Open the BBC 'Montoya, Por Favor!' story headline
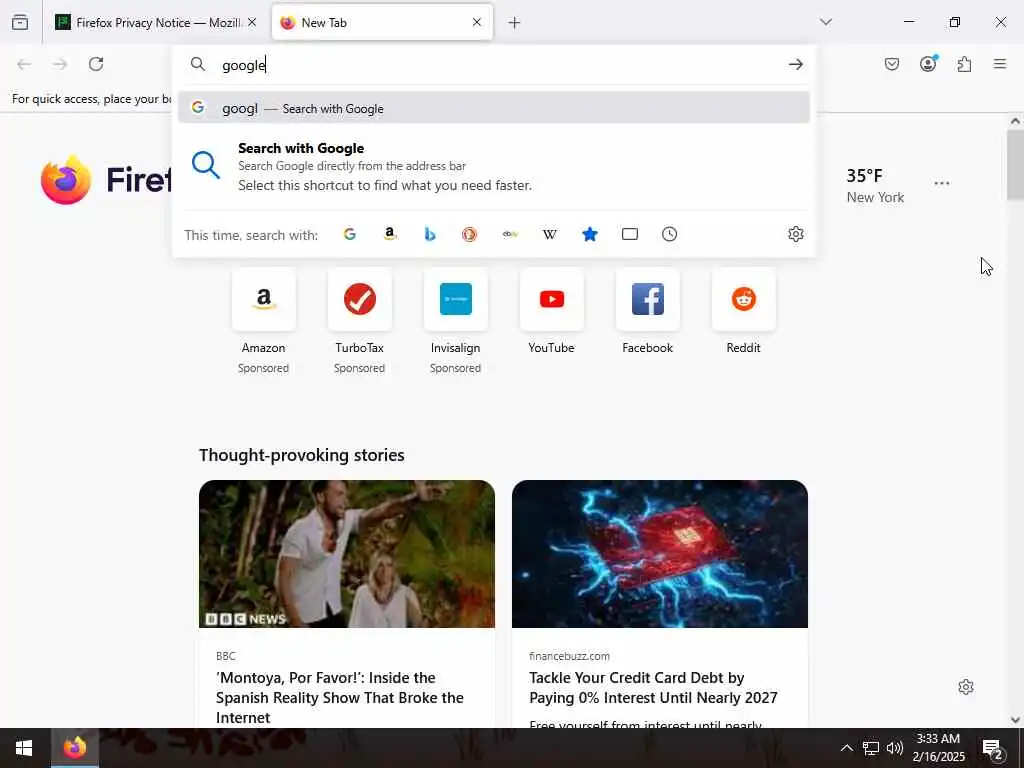Viewport: 1024px width, 768px height. tap(340, 697)
